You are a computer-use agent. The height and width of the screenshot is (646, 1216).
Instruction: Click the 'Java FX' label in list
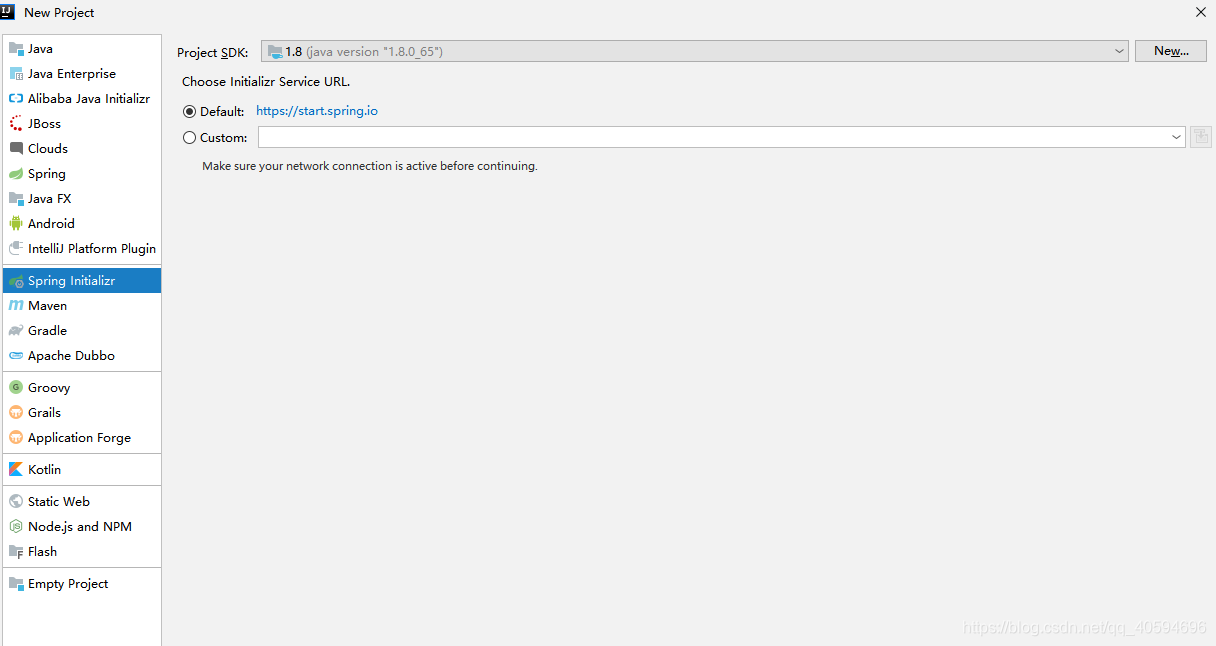pos(49,198)
